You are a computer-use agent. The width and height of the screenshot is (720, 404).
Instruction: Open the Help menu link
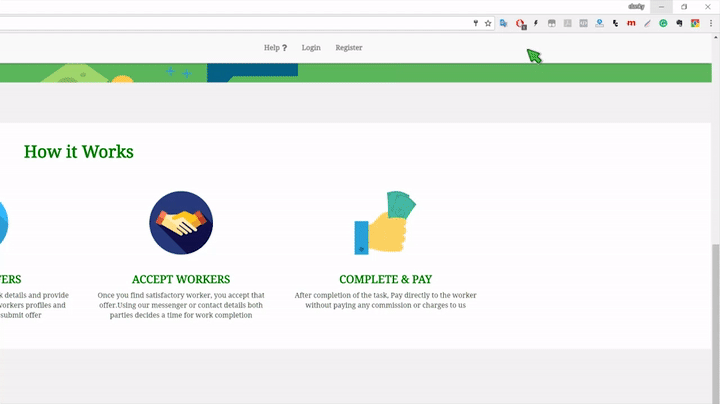coord(275,48)
